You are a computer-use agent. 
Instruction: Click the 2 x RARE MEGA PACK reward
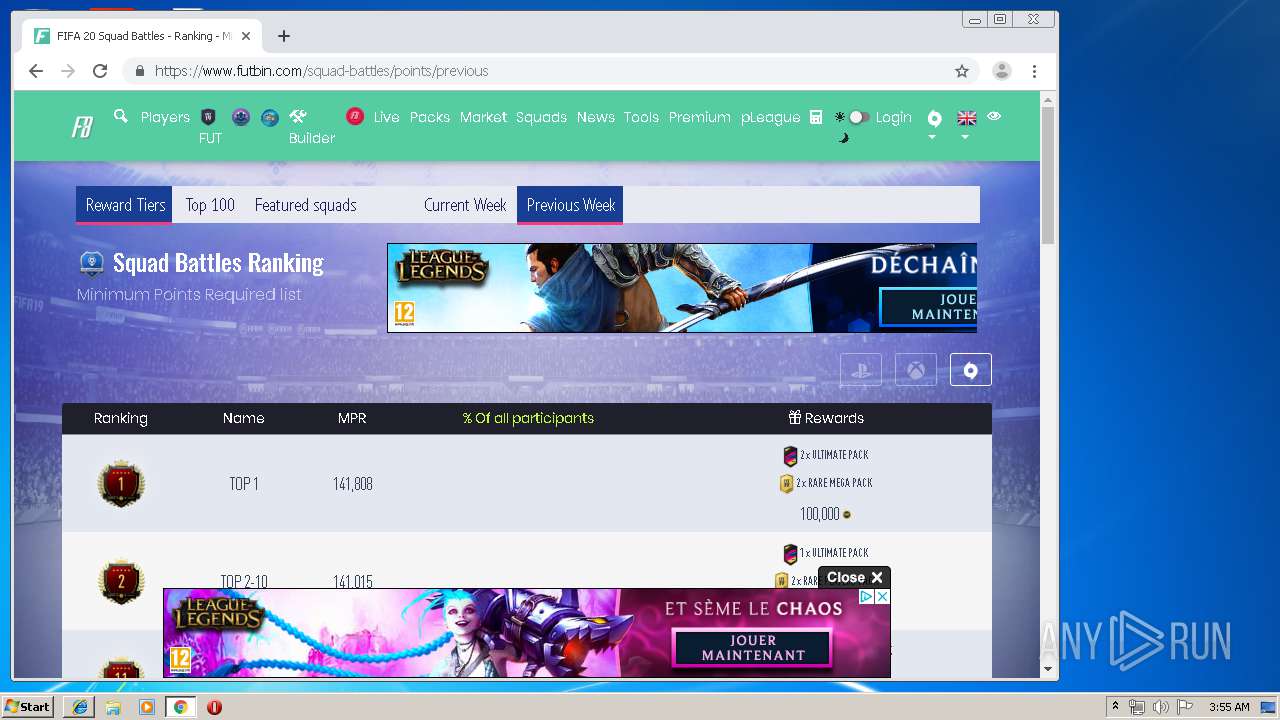coord(826,483)
